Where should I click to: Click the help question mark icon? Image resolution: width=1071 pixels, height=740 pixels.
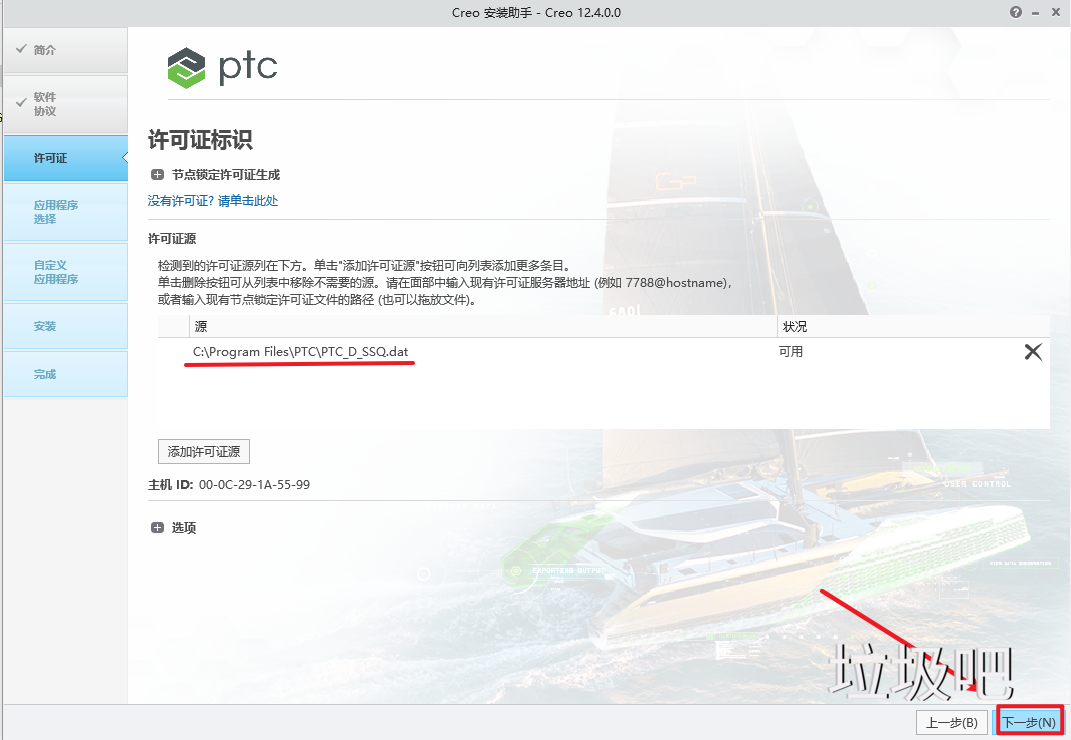click(x=1016, y=12)
